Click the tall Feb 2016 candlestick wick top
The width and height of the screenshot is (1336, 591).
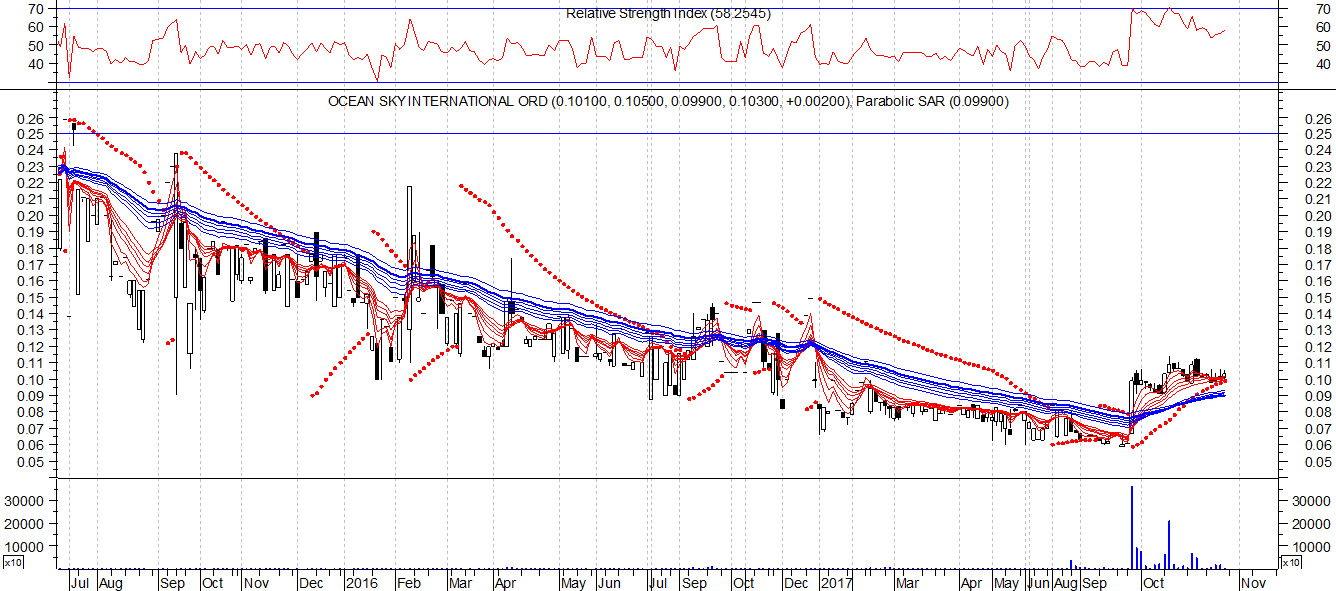click(x=409, y=187)
